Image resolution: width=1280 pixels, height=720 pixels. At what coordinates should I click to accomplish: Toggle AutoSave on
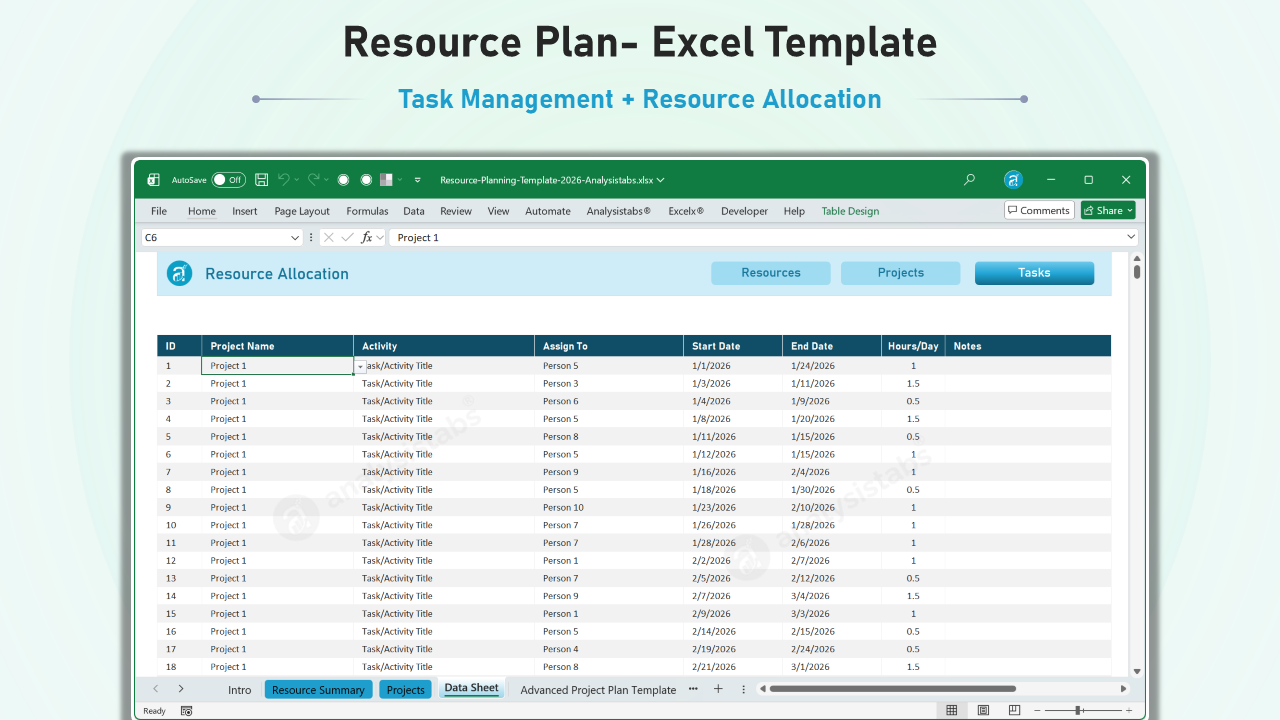tap(229, 179)
